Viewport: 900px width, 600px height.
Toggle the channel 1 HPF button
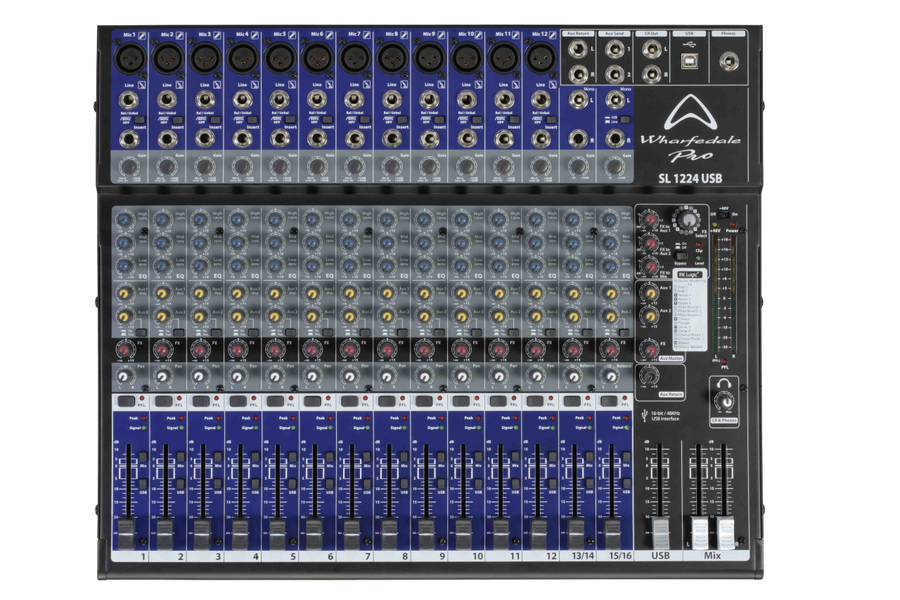139,119
